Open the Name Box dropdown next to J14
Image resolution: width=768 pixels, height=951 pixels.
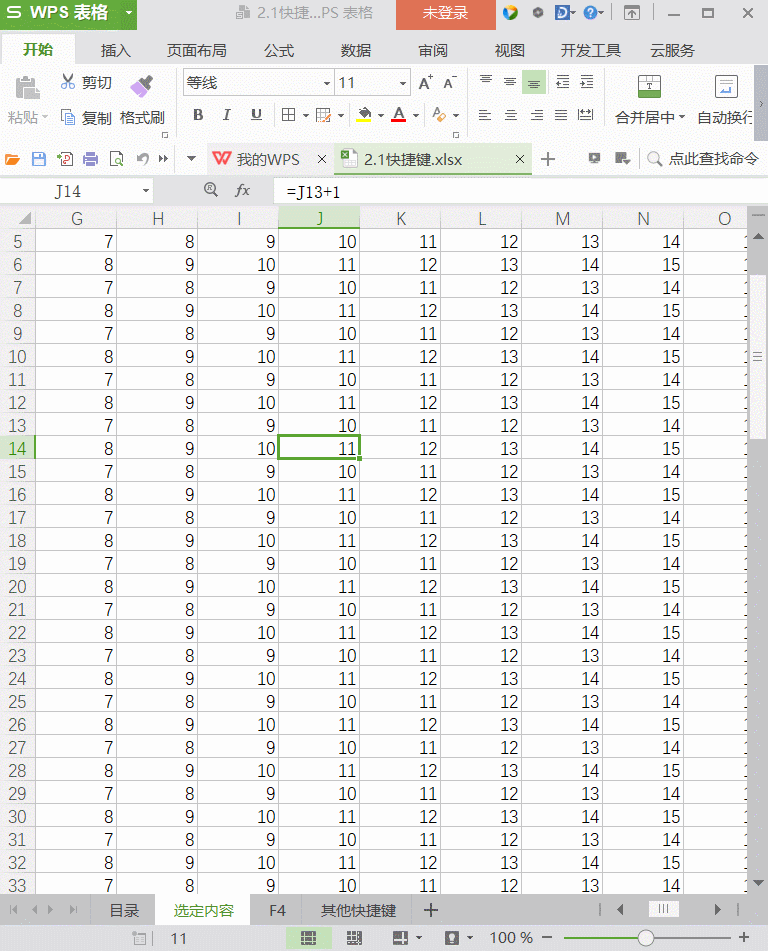pyautogui.click(x=146, y=190)
